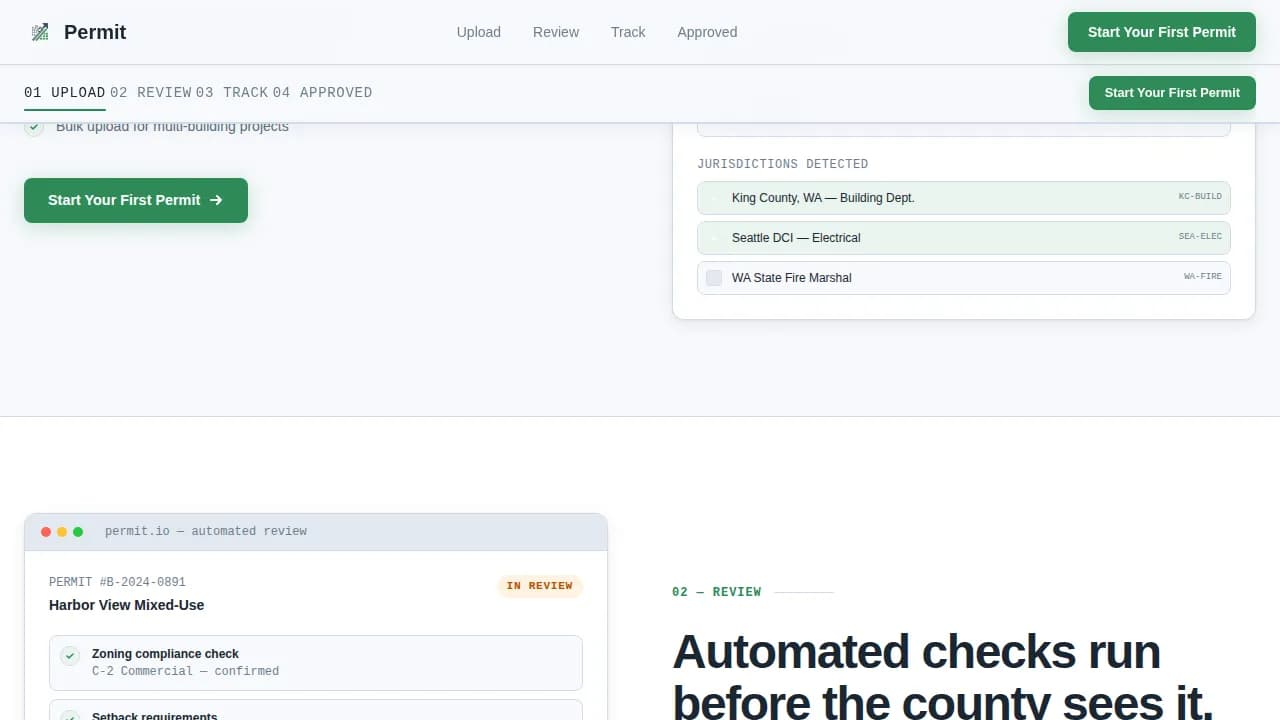Screen dimensions: 1280x720
Task: Click the Permit logo icon in the header
Action: click(39, 31)
